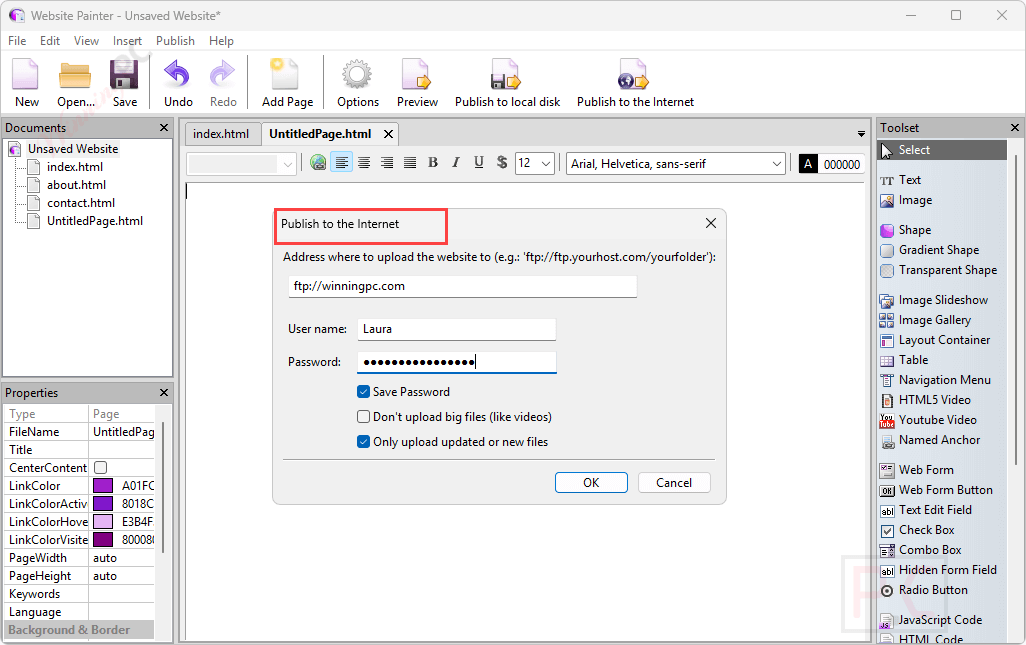Enable Don't upload big files option
1026x645 pixels.
[364, 417]
